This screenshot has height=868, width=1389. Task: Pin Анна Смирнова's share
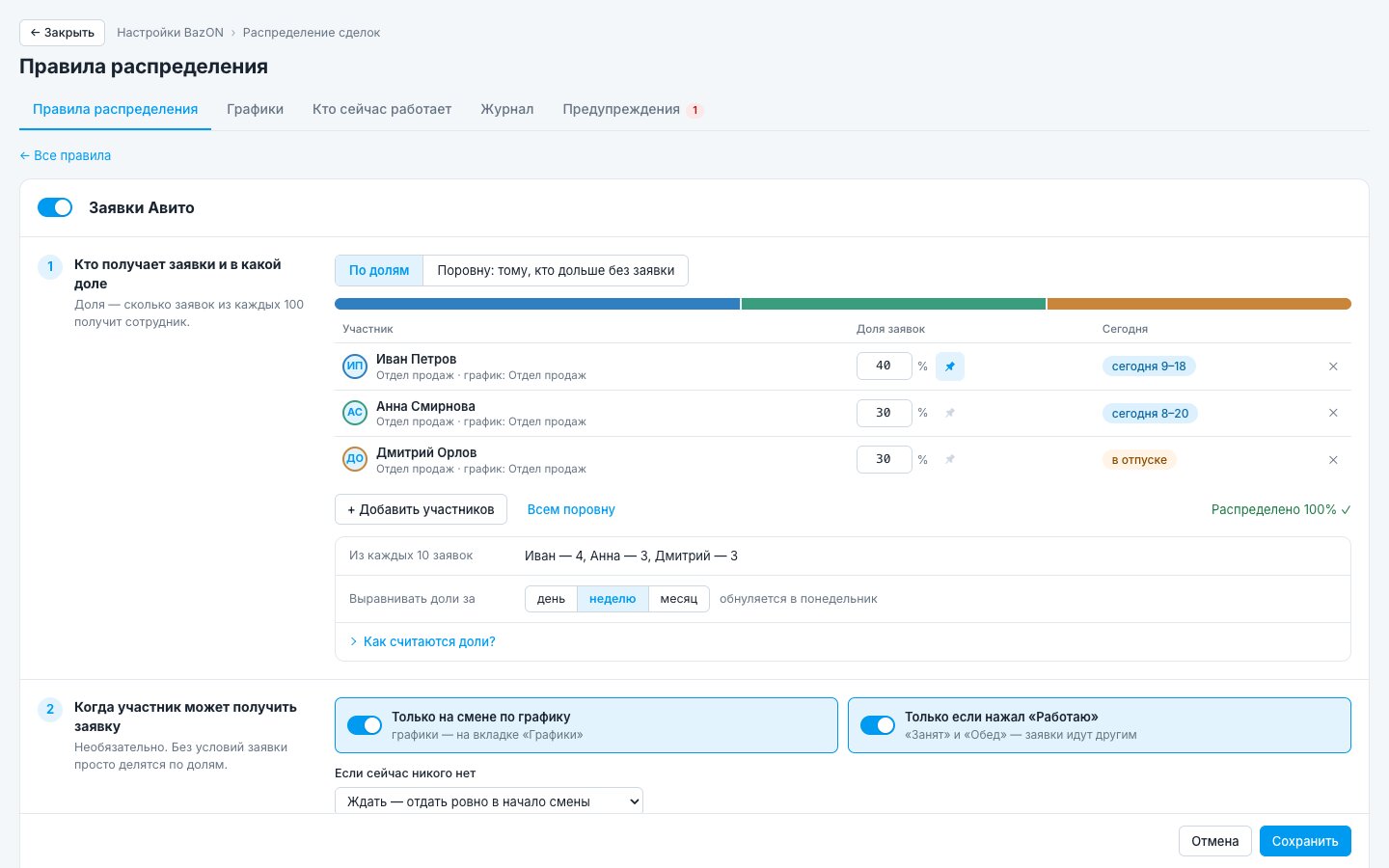[950, 413]
